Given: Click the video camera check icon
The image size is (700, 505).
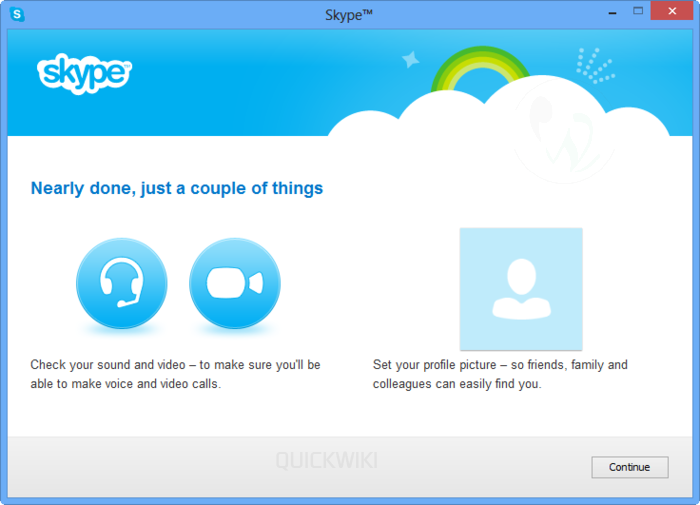Looking at the screenshot, I should pyautogui.click(x=235, y=284).
